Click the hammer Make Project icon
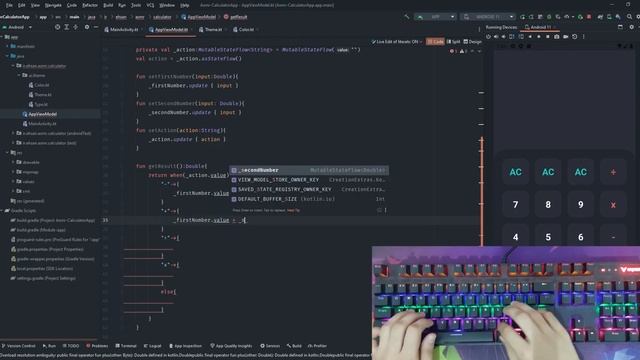 point(407,17)
